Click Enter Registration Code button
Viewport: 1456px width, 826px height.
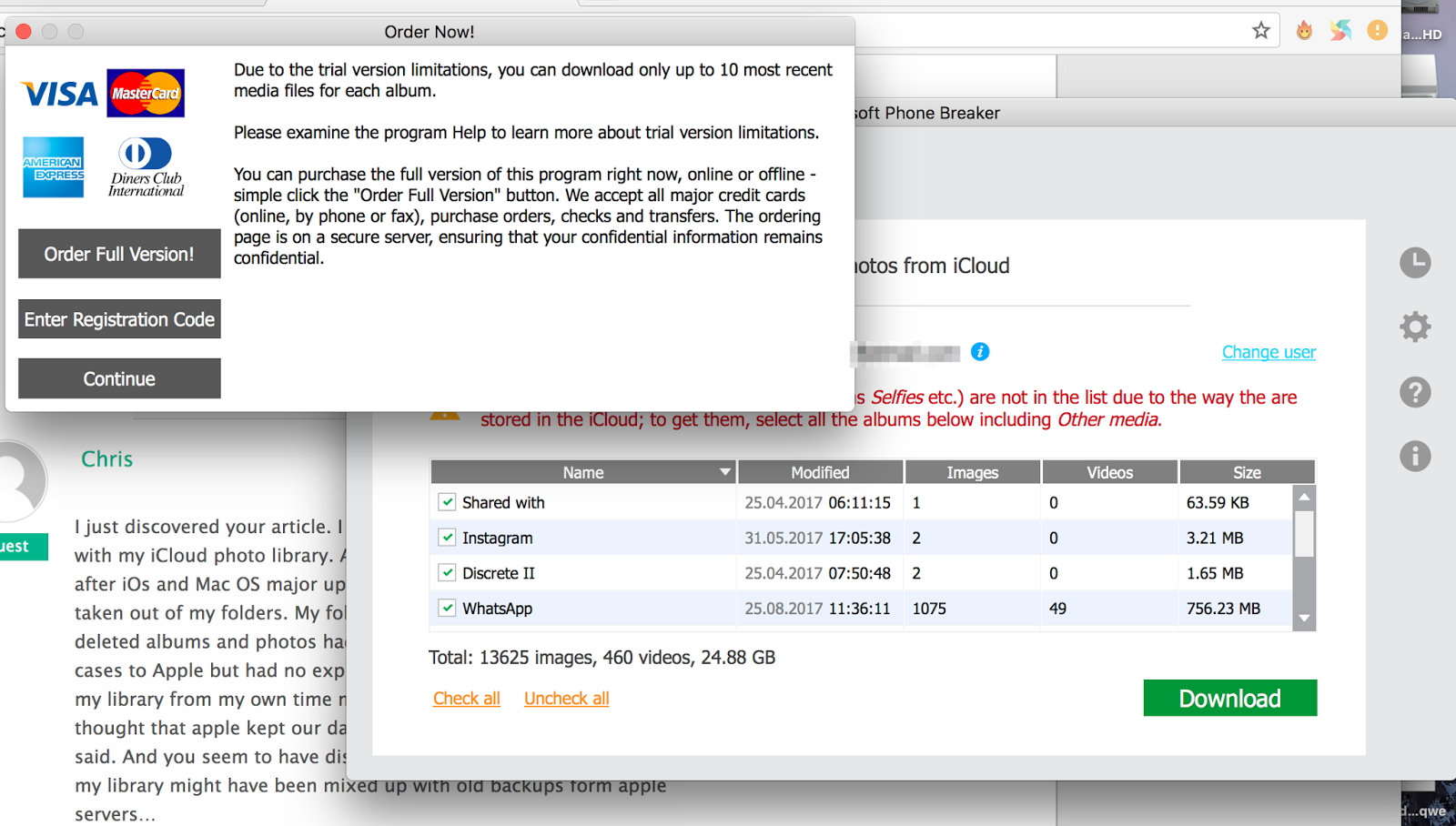pos(119,319)
